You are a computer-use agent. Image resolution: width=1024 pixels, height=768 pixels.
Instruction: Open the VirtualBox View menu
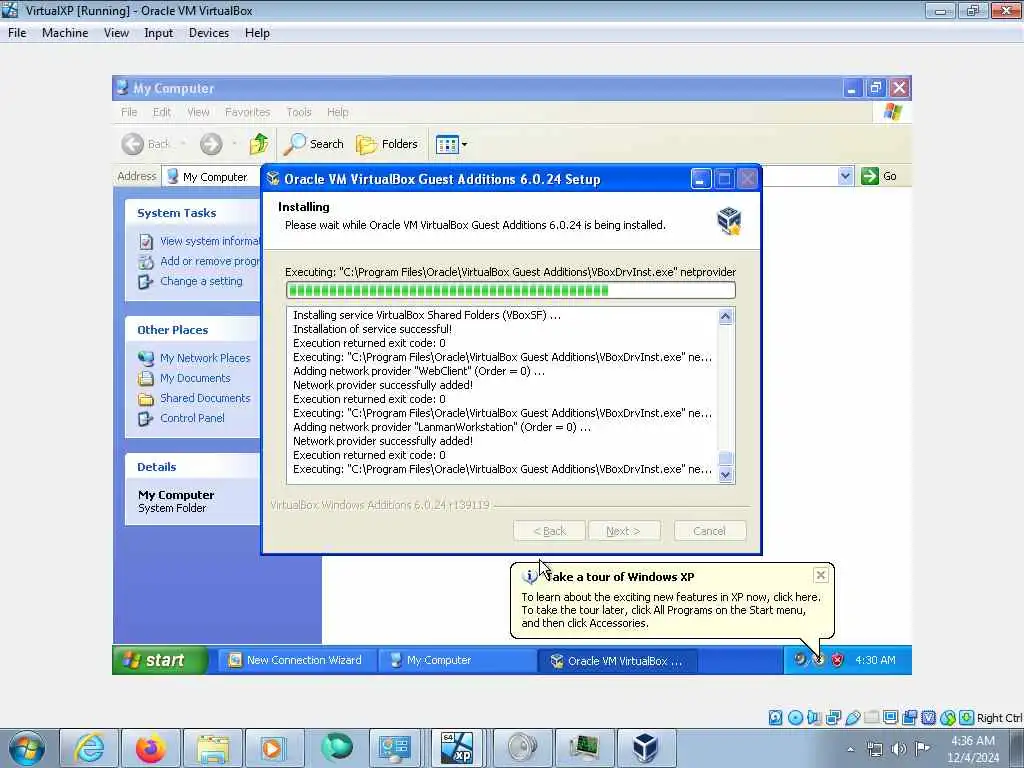point(116,33)
